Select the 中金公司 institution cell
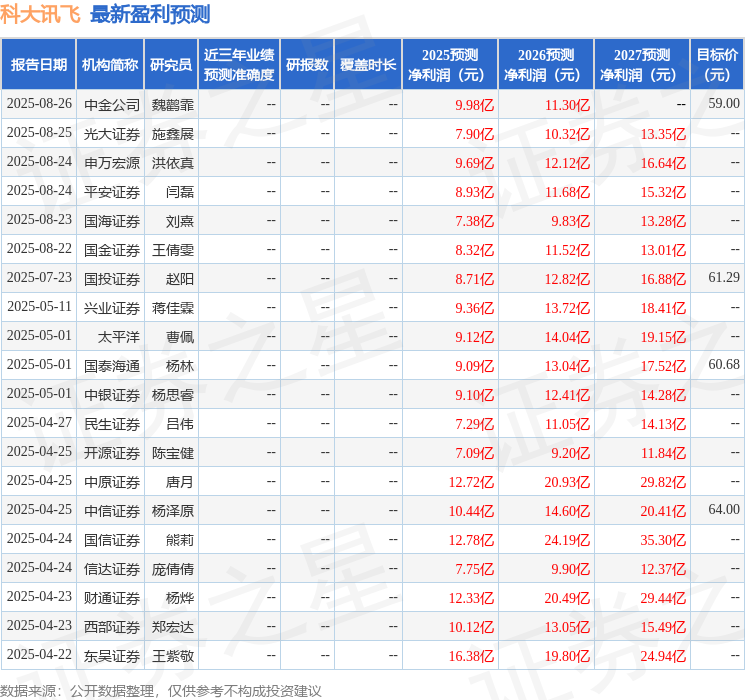Screen dimensions: 745x700 pos(112,105)
